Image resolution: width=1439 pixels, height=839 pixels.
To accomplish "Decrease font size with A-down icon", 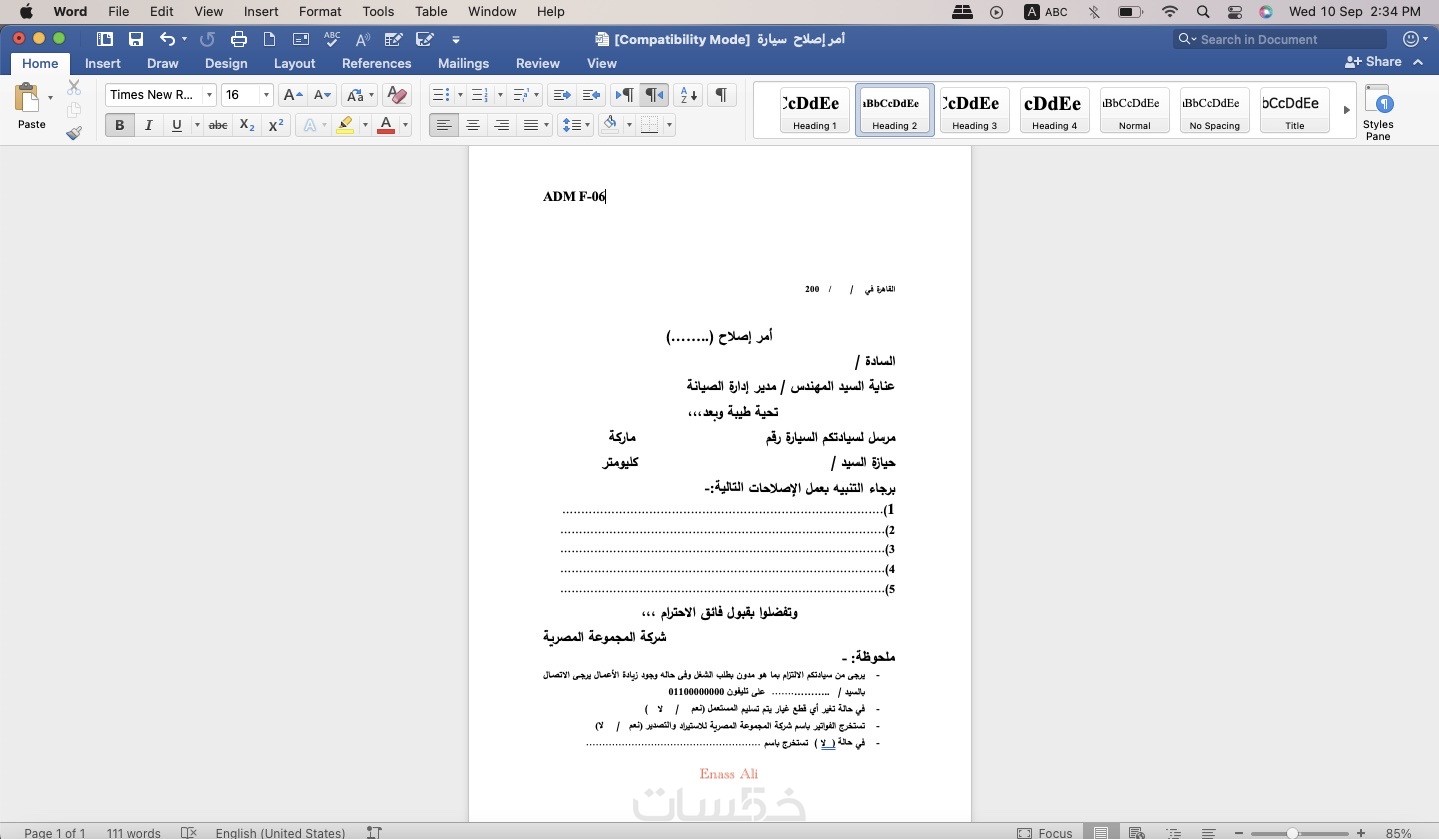I will tap(322, 95).
